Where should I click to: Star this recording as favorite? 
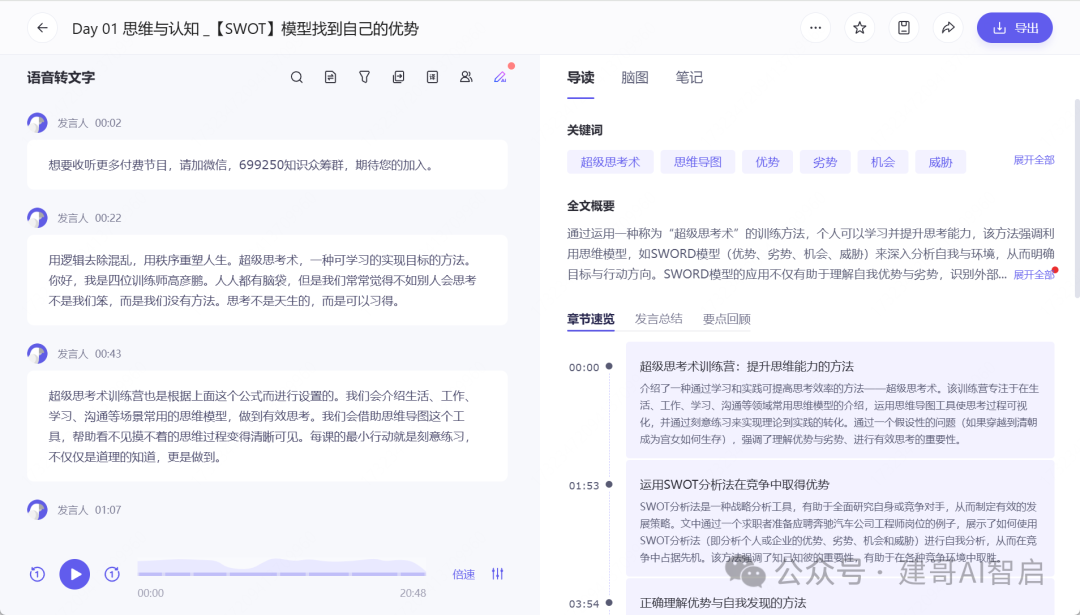[x=859, y=27]
